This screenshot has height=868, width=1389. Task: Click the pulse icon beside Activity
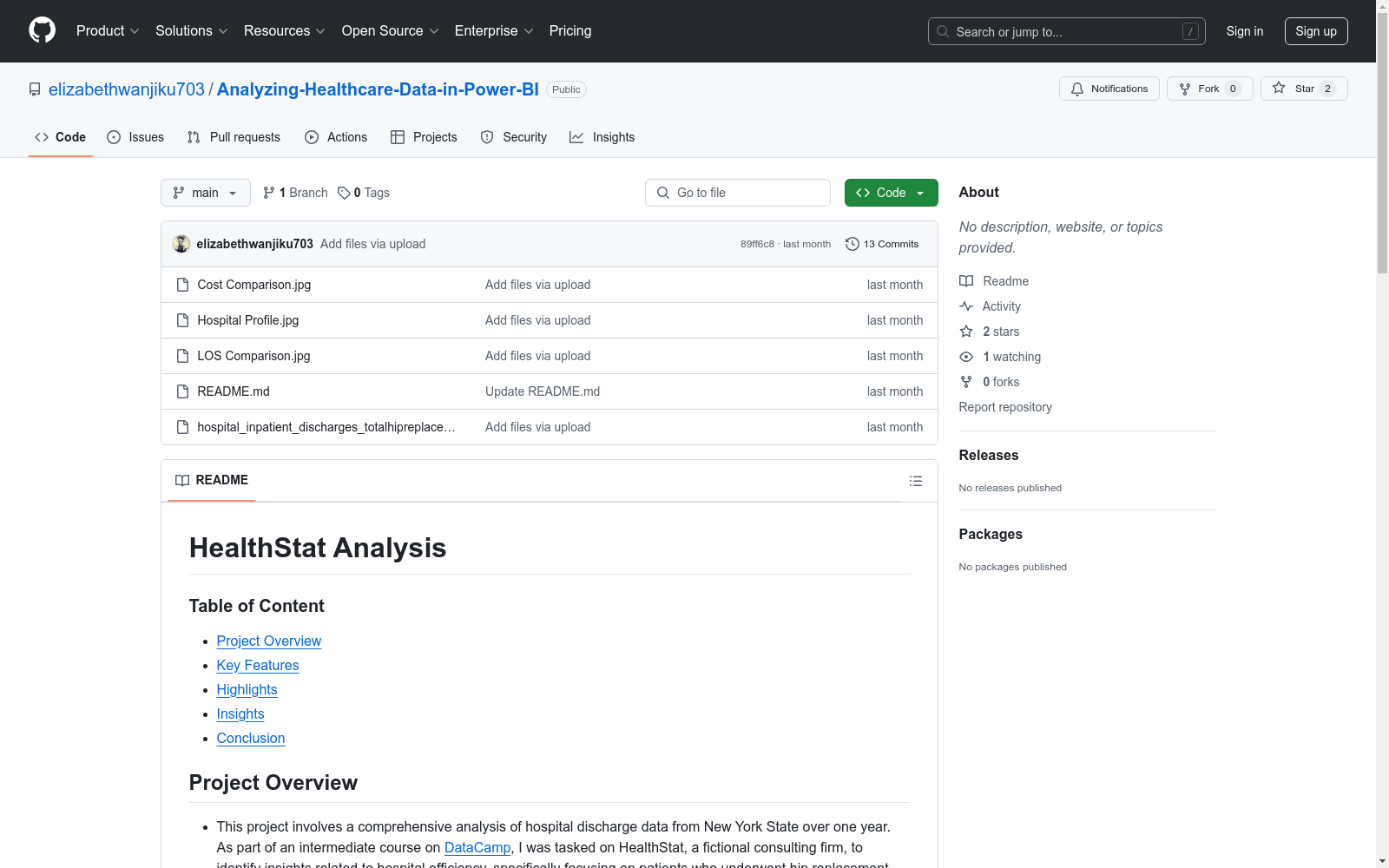pos(966,306)
